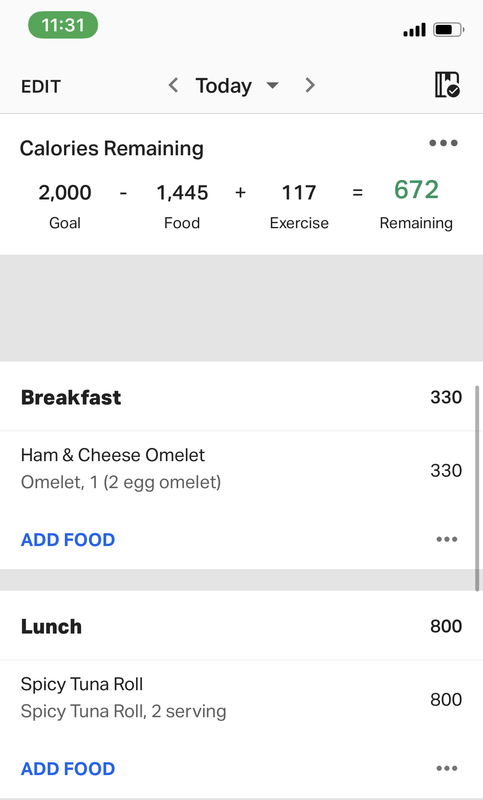Tap the green 11:31 time pill
Viewport: 483px width, 800px height.
(x=63, y=25)
